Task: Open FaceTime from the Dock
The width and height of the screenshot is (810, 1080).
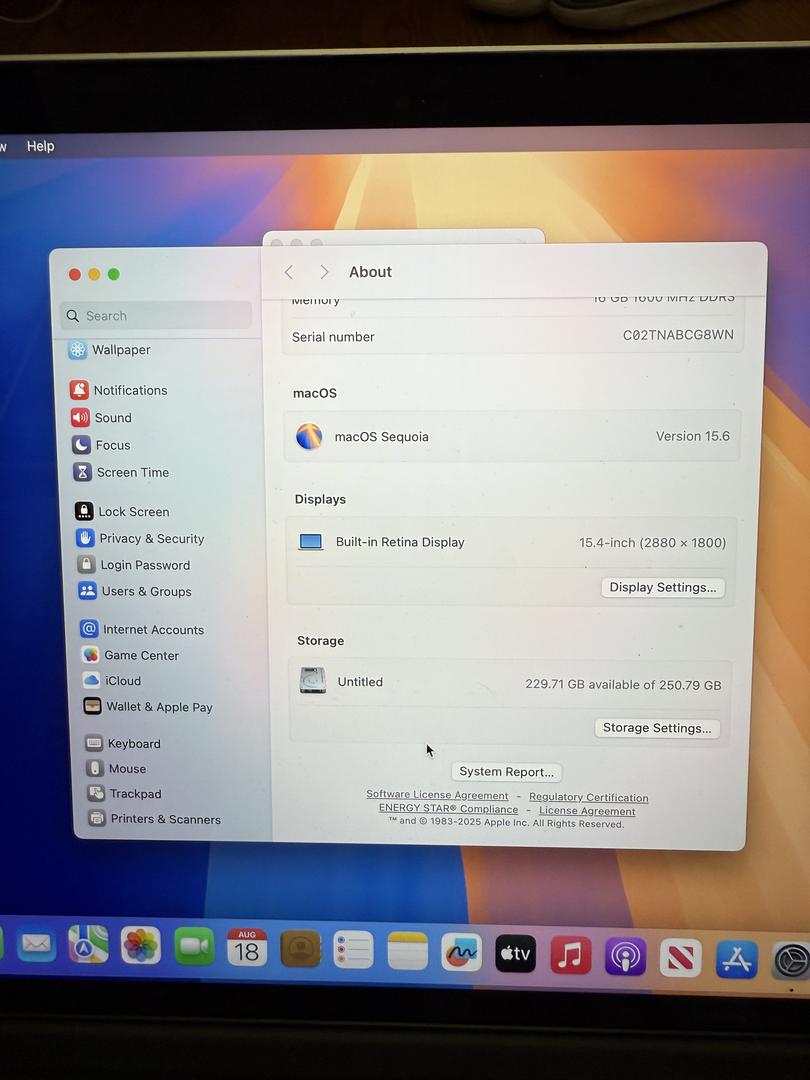Action: [194, 947]
